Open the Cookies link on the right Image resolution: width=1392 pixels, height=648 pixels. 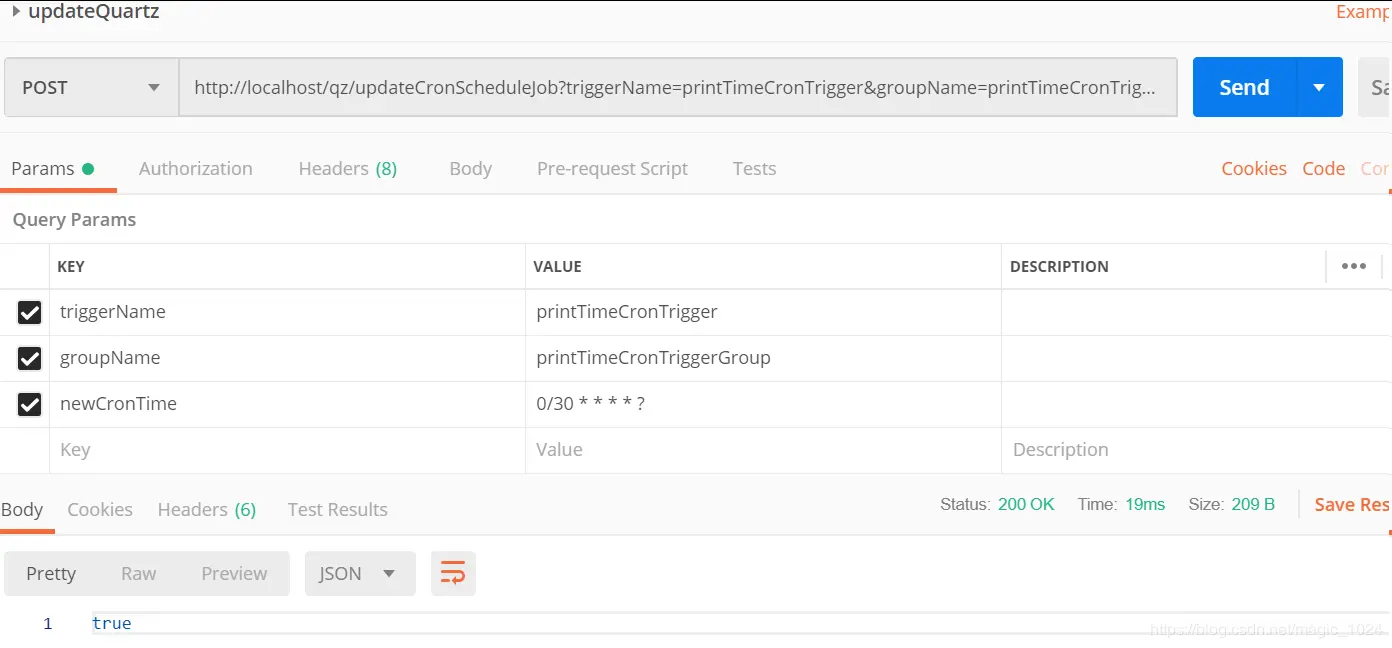[x=1253, y=169]
